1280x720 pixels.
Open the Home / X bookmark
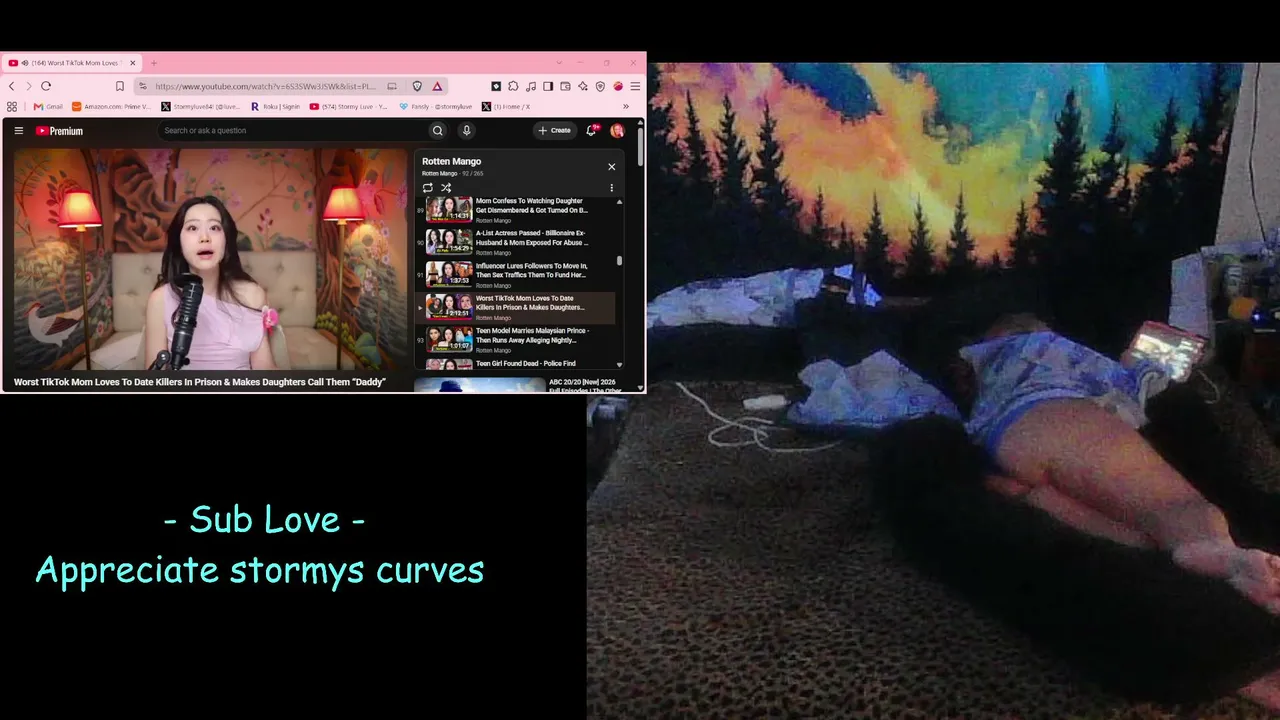(506, 106)
